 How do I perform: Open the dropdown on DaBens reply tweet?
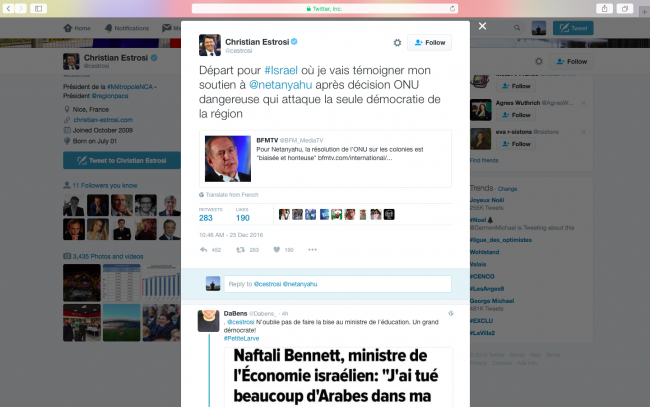tap(451, 313)
